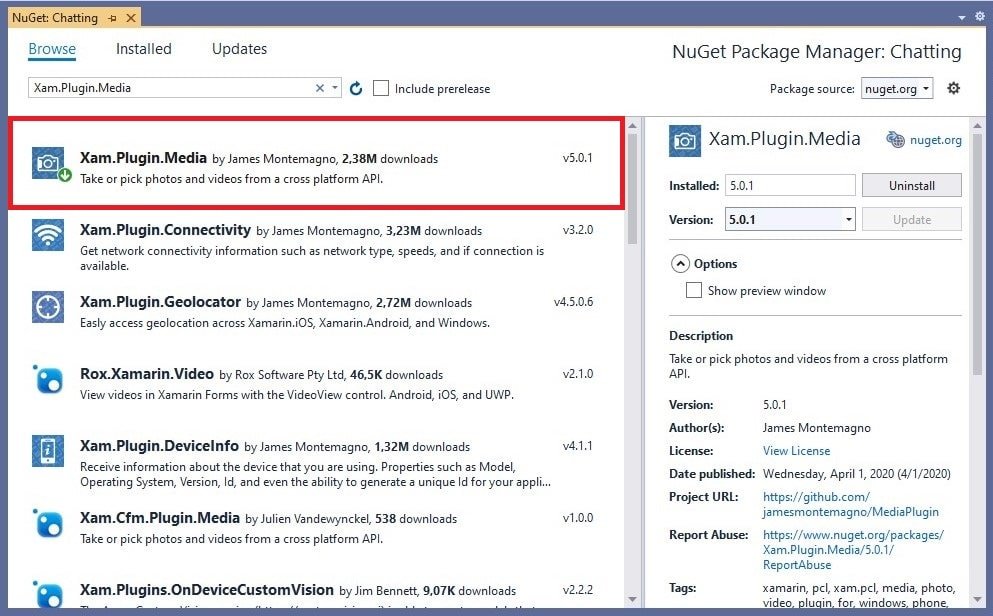The image size is (993, 616).
Task: Click the refresh search results icon
Action: click(x=356, y=89)
